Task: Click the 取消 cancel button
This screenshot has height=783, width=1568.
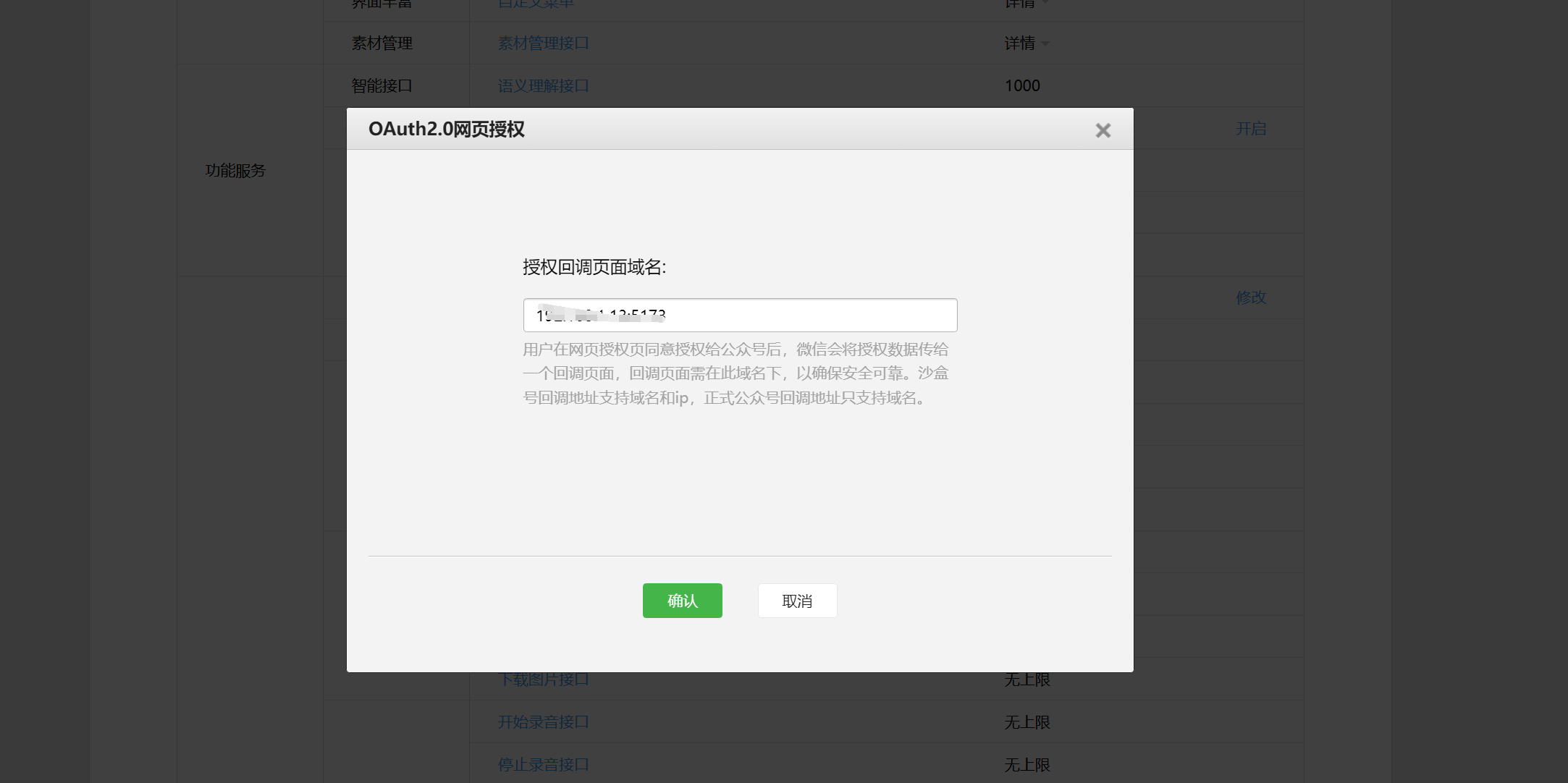Action: click(x=797, y=601)
